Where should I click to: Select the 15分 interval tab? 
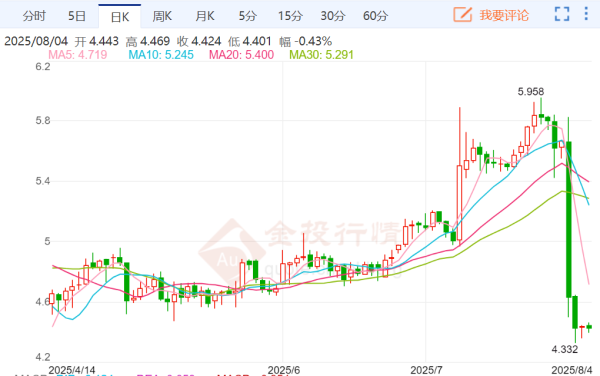click(x=290, y=16)
